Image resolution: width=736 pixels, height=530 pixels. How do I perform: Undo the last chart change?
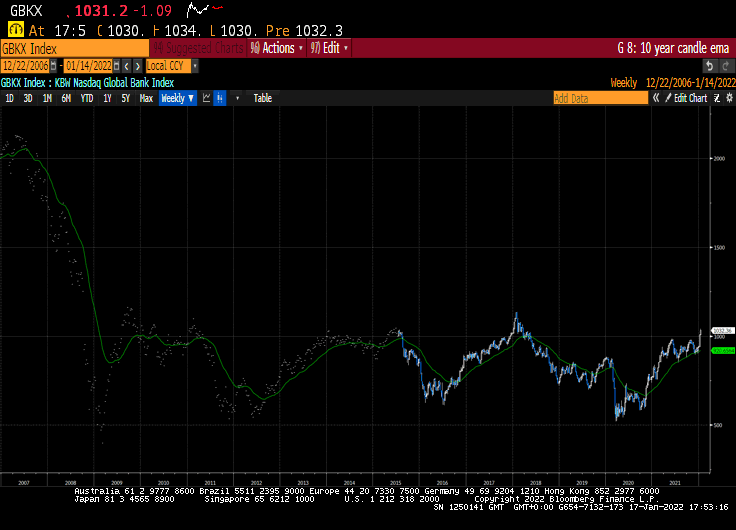click(710, 66)
